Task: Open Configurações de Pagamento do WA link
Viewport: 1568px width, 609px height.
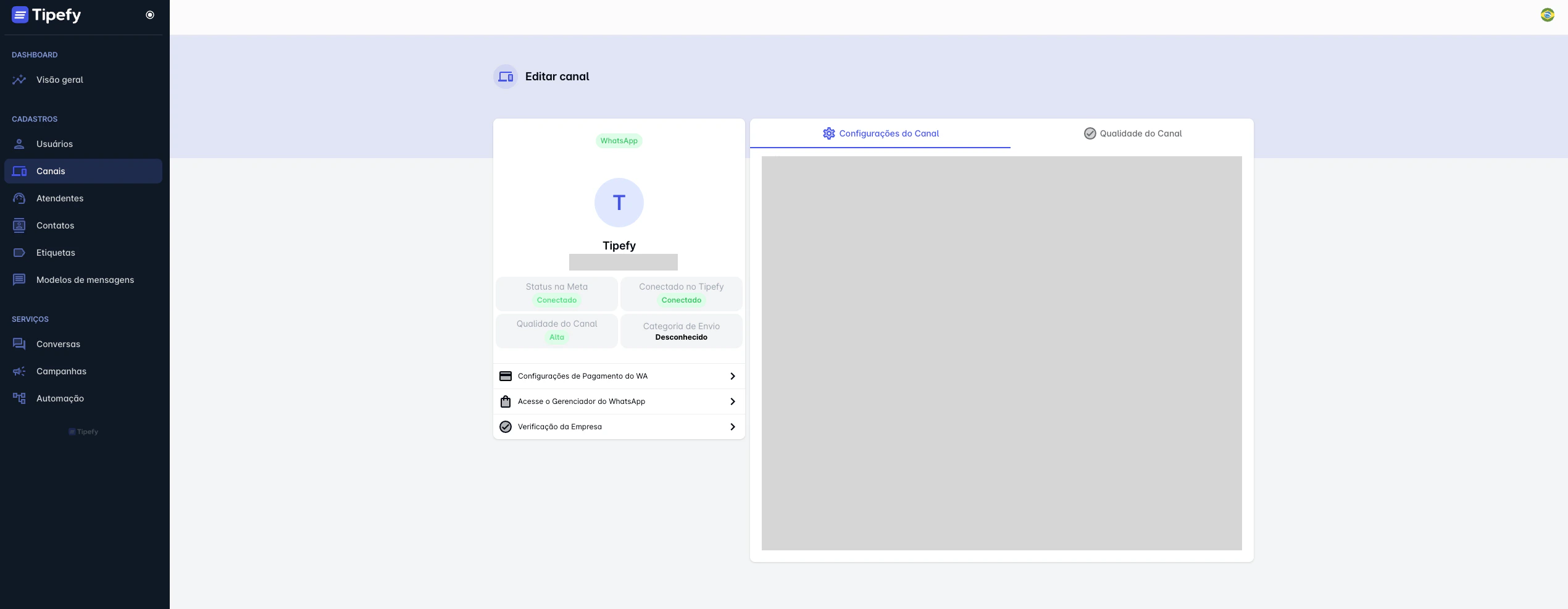Action: tap(619, 376)
